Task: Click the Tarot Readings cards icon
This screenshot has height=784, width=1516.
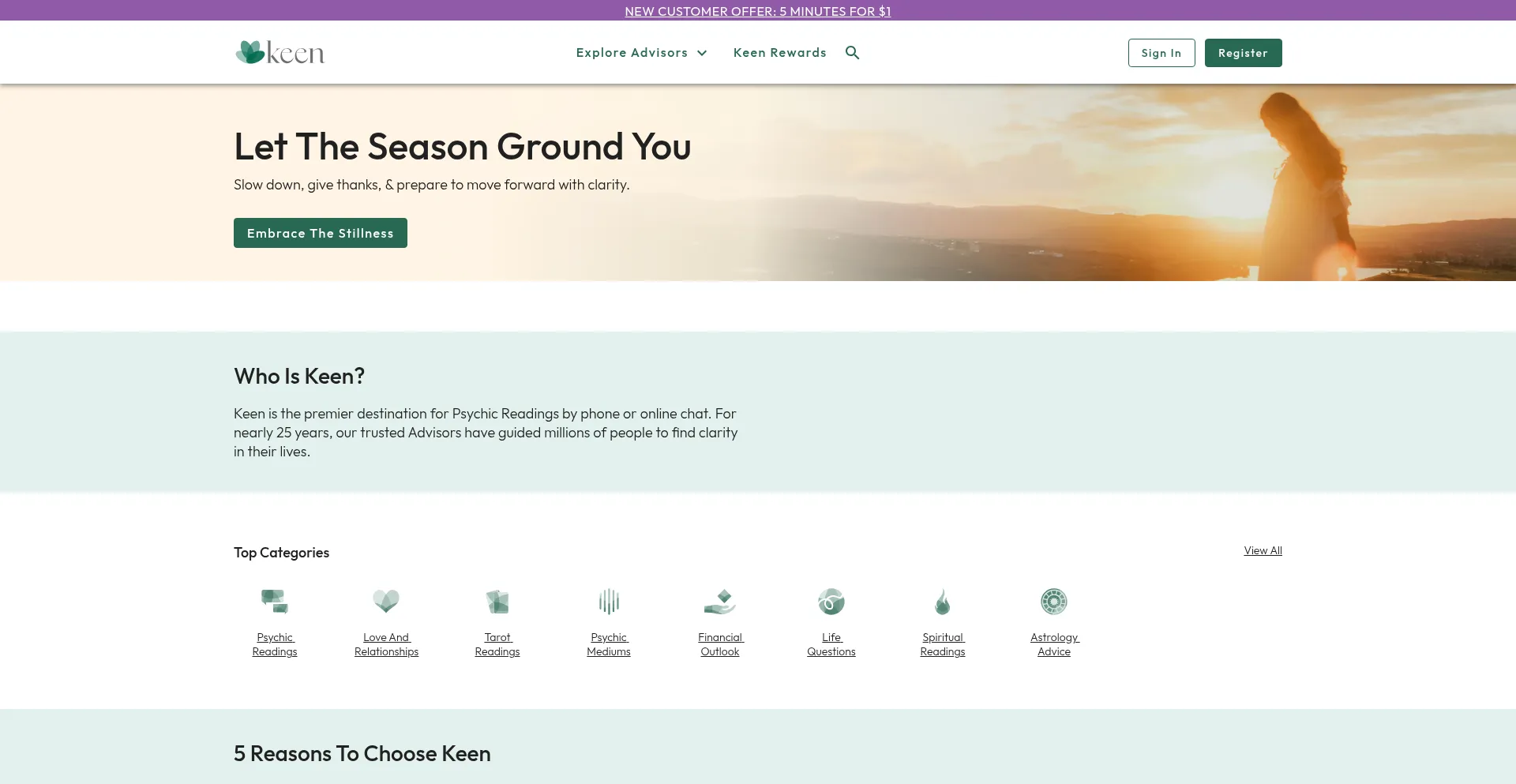Action: tap(497, 602)
